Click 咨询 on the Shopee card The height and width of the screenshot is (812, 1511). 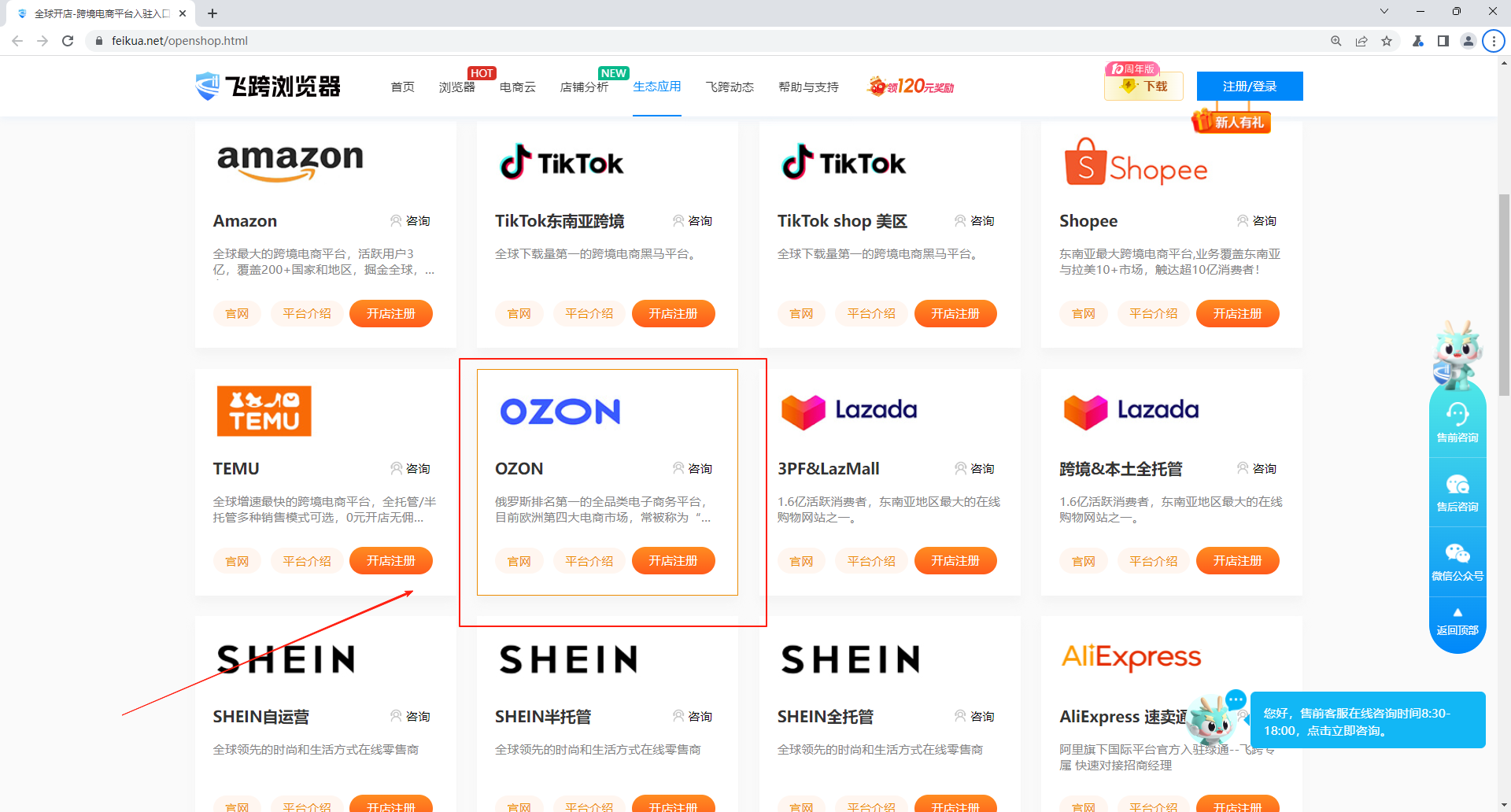[1257, 221]
